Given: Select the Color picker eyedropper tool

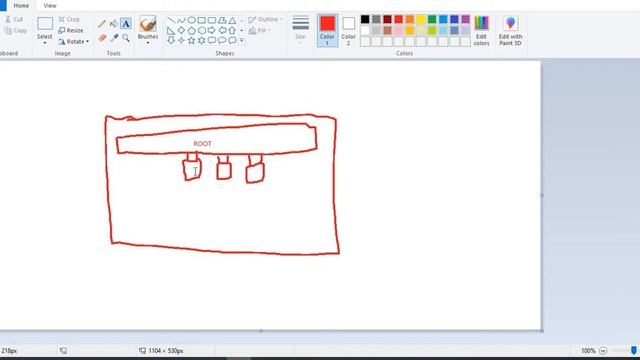Looking at the screenshot, I should 114,38.
